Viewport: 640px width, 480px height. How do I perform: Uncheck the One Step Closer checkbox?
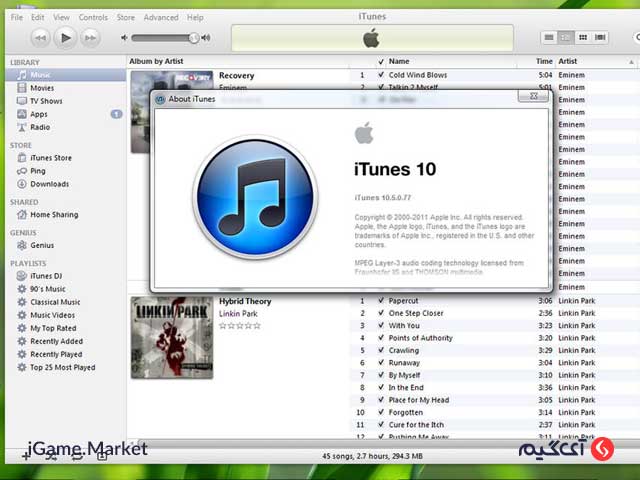[x=381, y=313]
